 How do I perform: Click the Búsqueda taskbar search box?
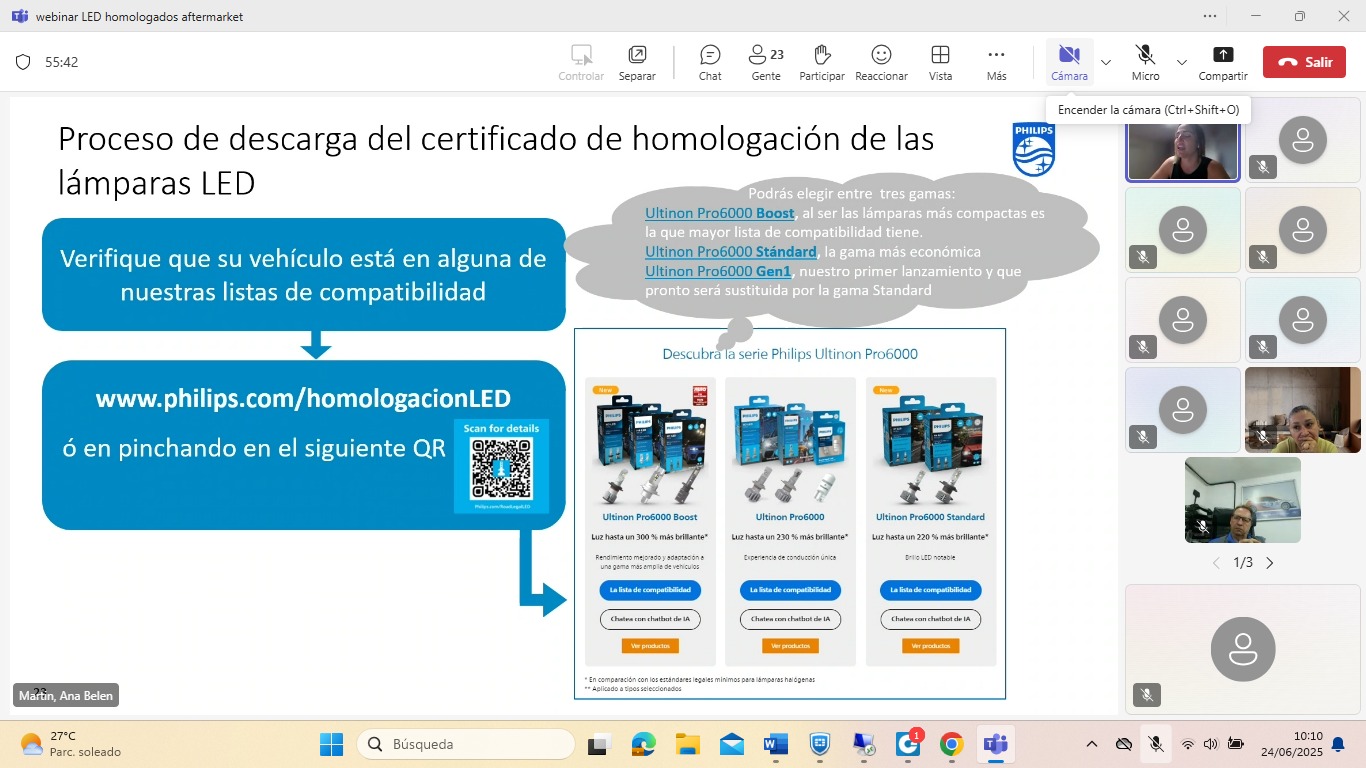[466, 744]
